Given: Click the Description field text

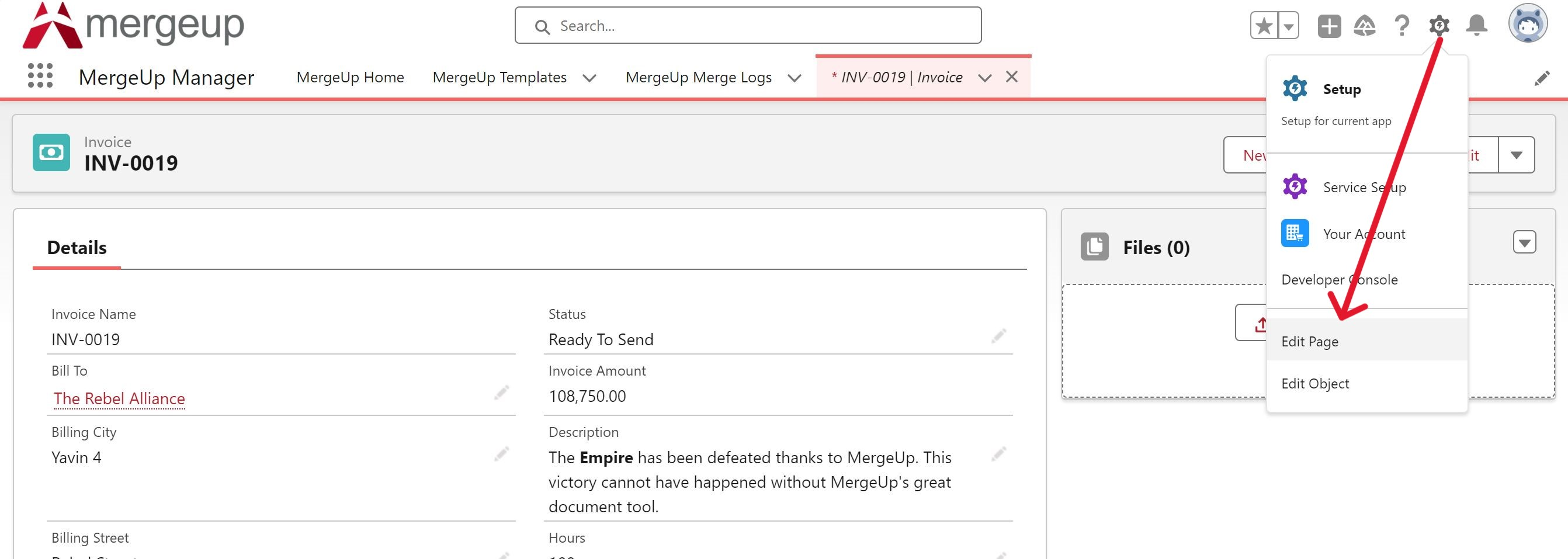Looking at the screenshot, I should [x=750, y=482].
